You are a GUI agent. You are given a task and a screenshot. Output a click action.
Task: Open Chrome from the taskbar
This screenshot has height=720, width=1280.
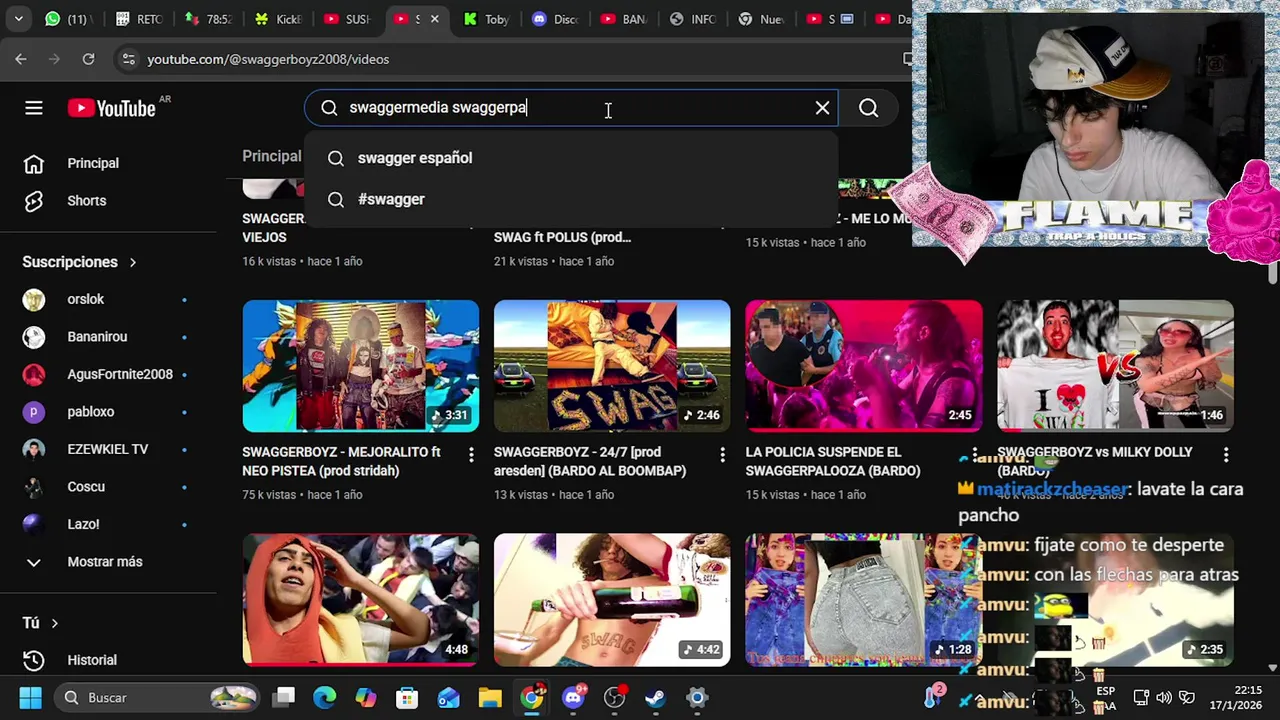[x=532, y=697]
